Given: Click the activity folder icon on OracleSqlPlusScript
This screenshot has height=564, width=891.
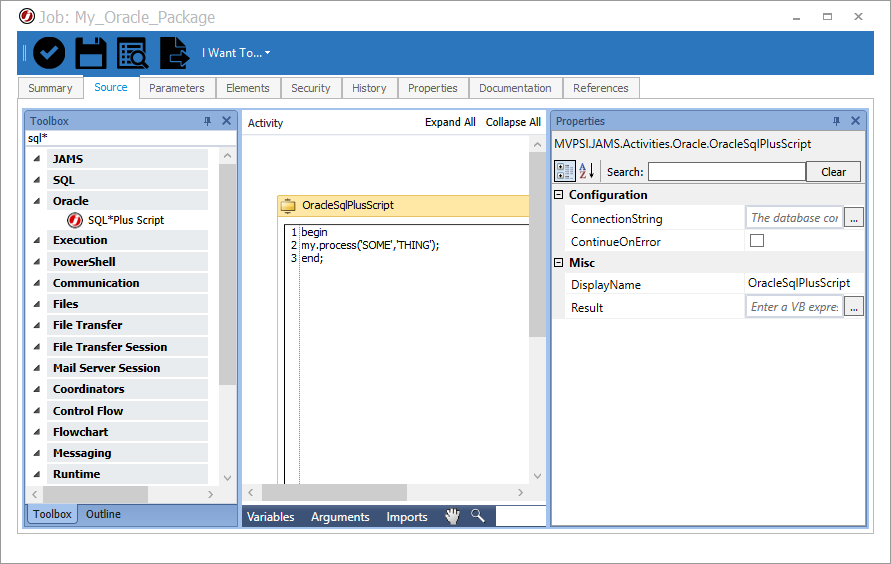Looking at the screenshot, I should pos(288,206).
